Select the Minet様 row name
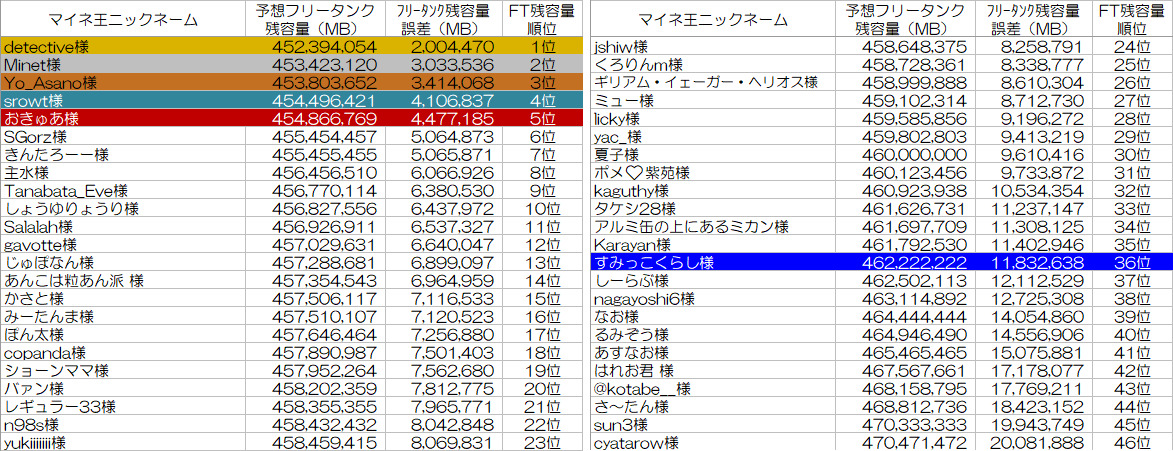Image resolution: width=1173 pixels, height=451 pixels. click(x=35, y=65)
